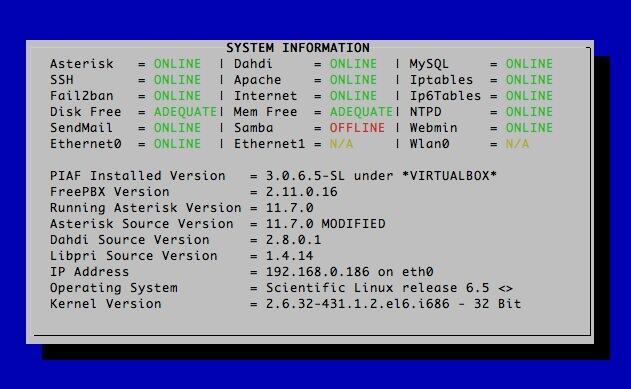Select PIAF Installed Version label
Viewport: 631px width, 389px height.
[x=138, y=176]
